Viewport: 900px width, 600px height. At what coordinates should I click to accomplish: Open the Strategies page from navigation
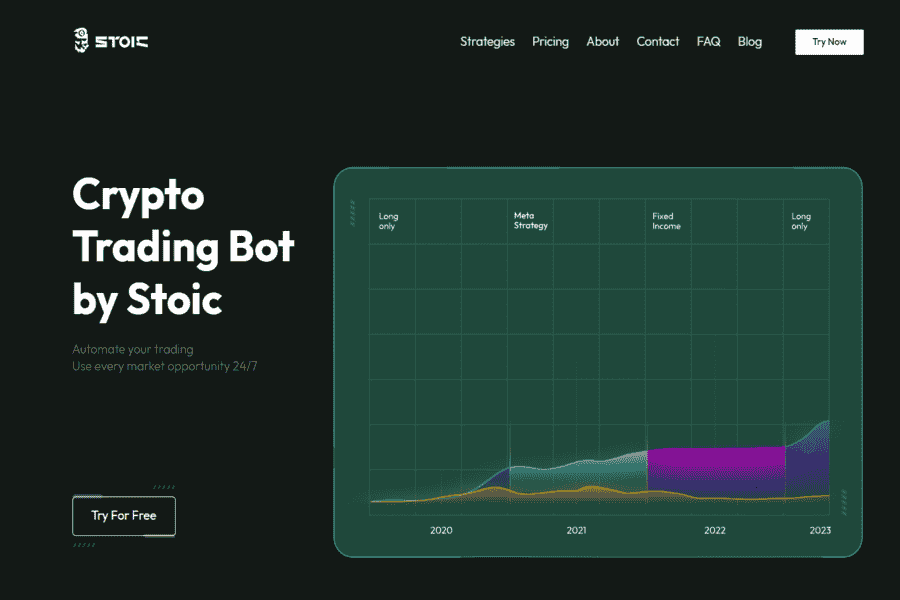click(487, 42)
